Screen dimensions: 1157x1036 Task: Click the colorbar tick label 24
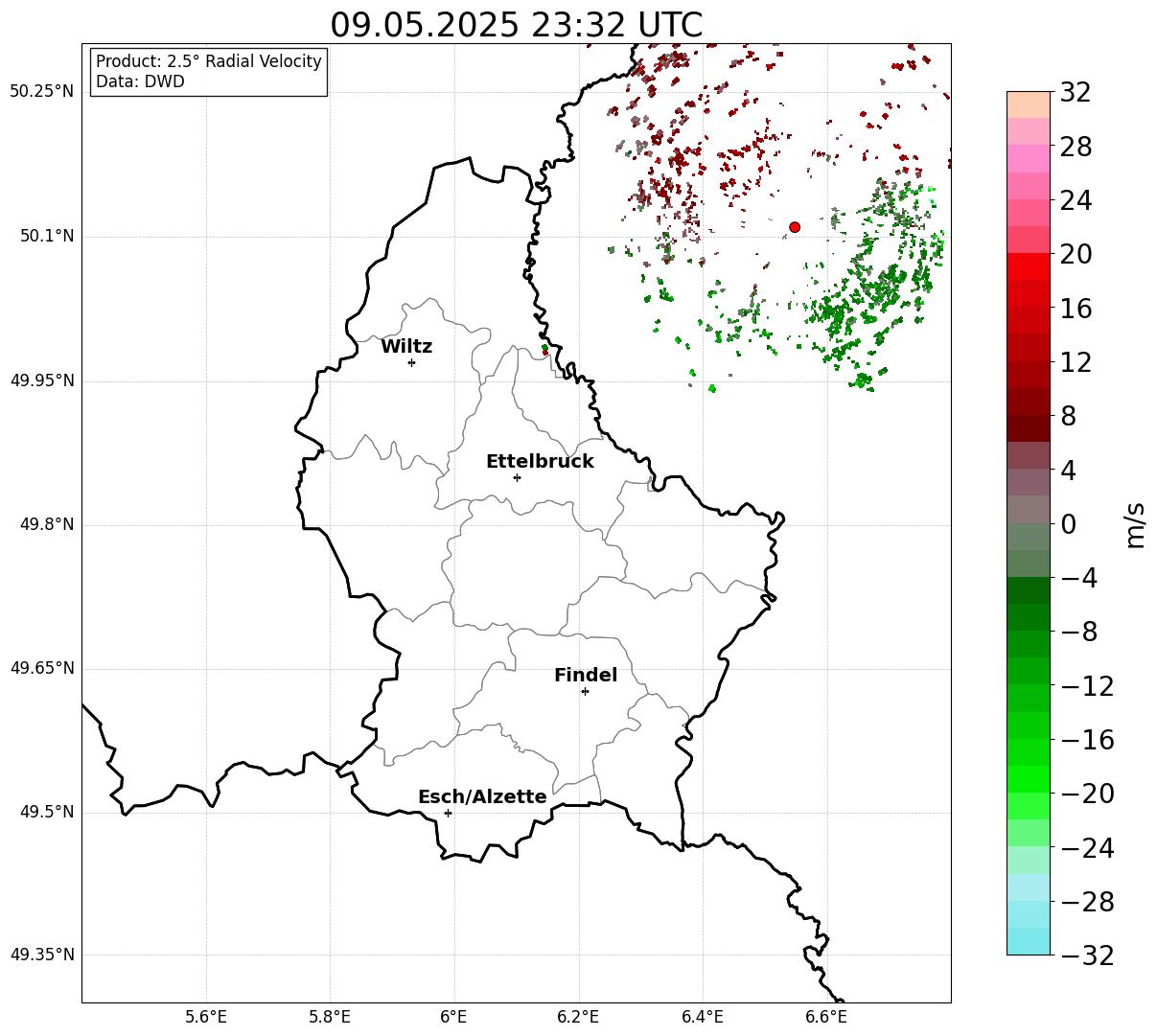[x=1076, y=201]
